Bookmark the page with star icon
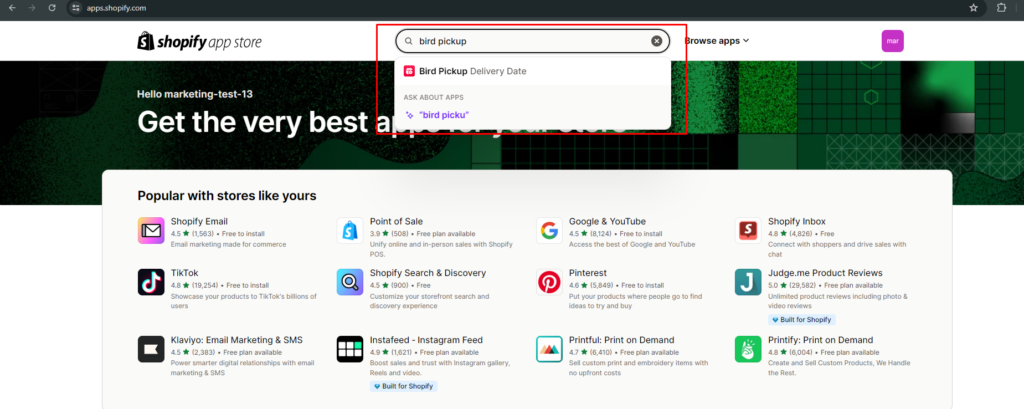The width and height of the screenshot is (1024, 409). 973,8
